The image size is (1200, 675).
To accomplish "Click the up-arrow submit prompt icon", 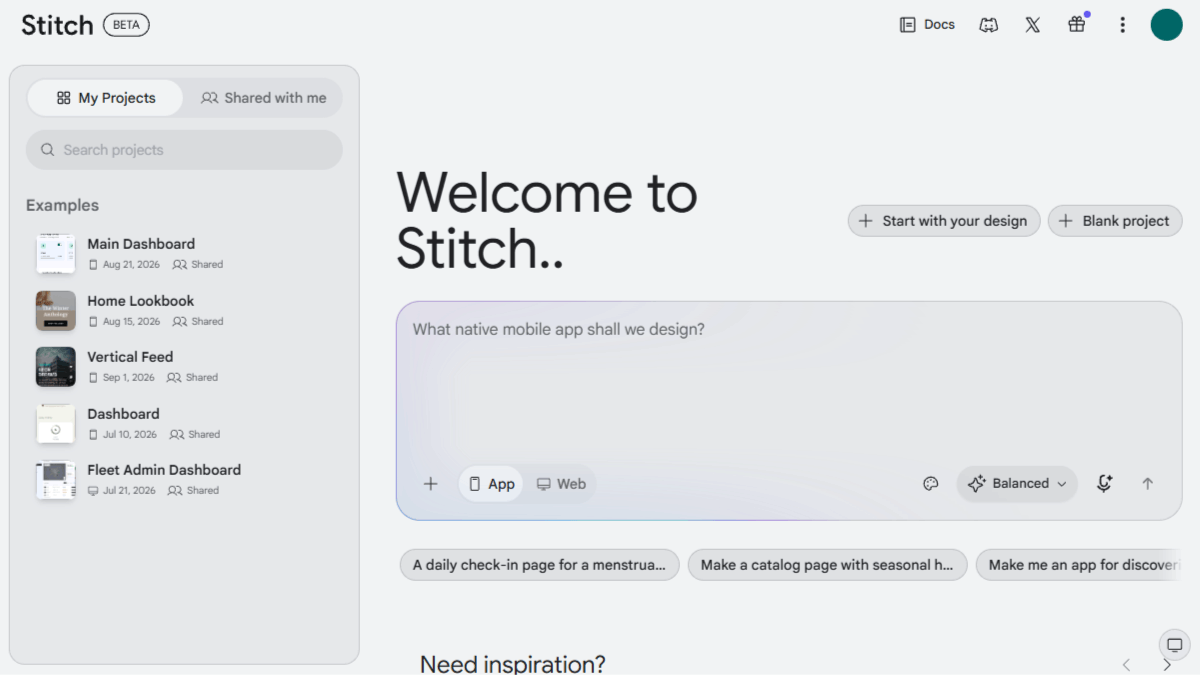I will click(x=1148, y=484).
